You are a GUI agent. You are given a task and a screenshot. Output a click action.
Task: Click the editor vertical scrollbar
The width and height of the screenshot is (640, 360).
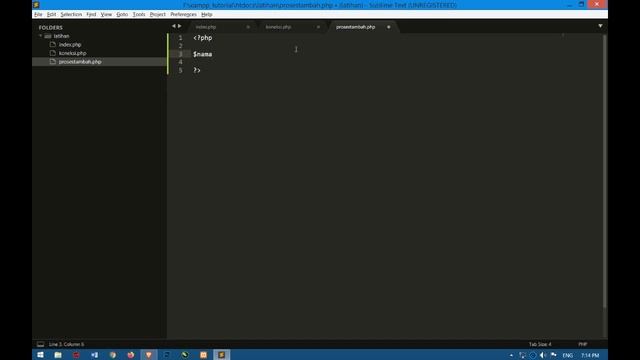[x=604, y=171]
